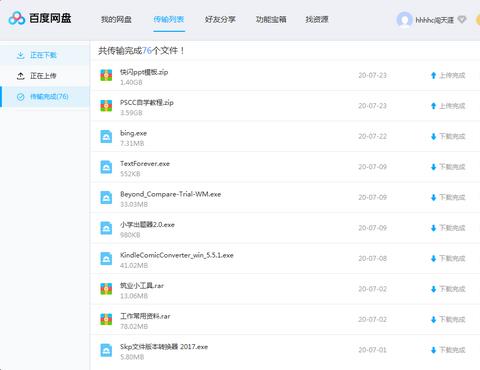Click the download arrow for Skp文件版本转换器 2017.exe
The height and width of the screenshot is (370, 480).
tap(433, 350)
